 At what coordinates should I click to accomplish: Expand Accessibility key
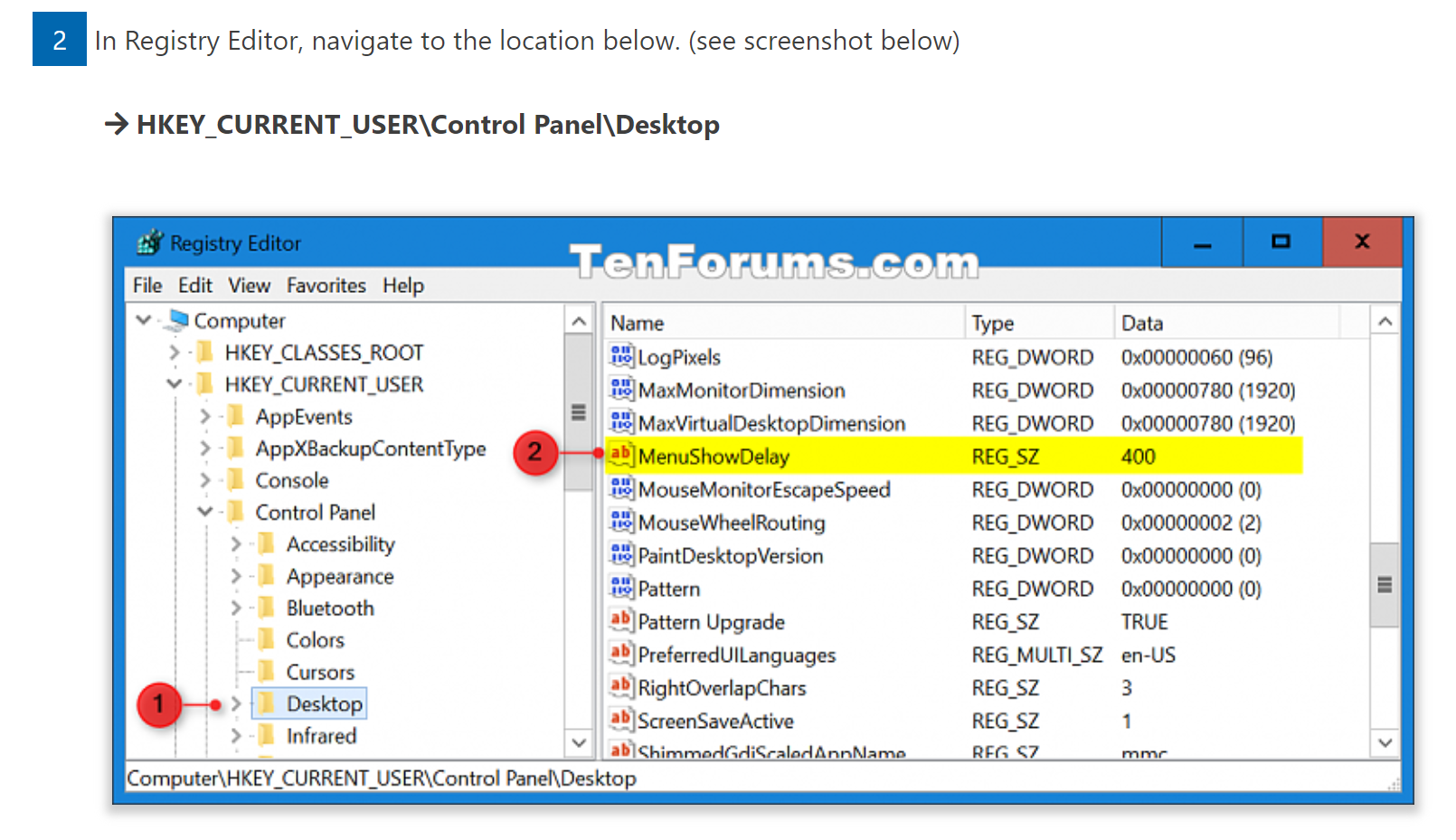coord(236,544)
